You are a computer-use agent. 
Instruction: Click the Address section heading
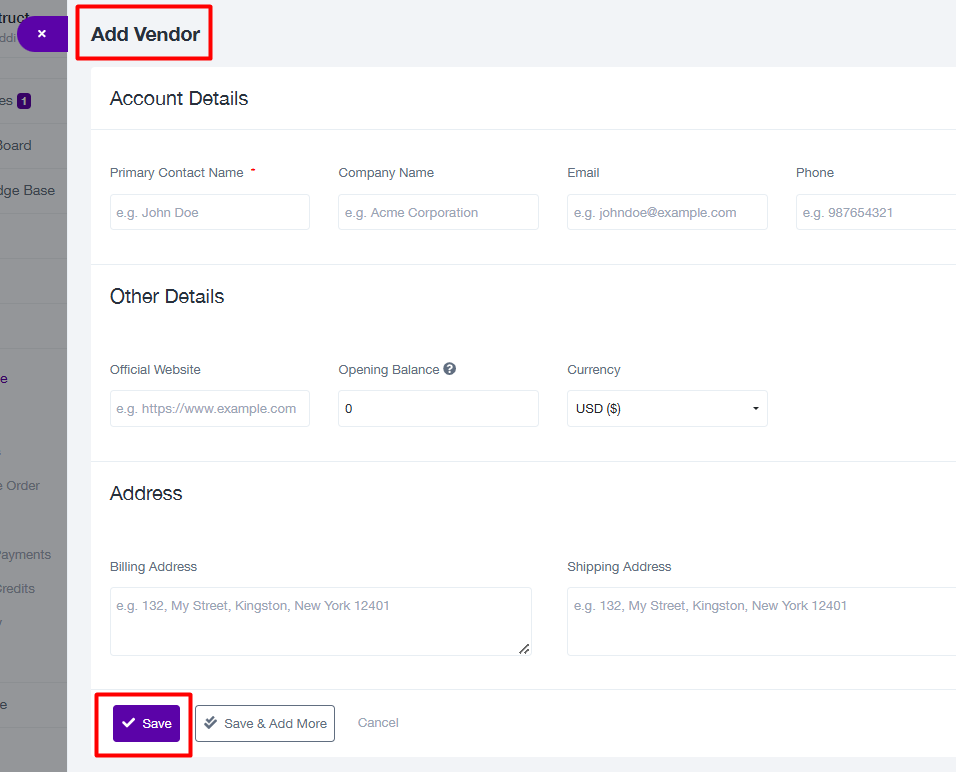click(146, 493)
